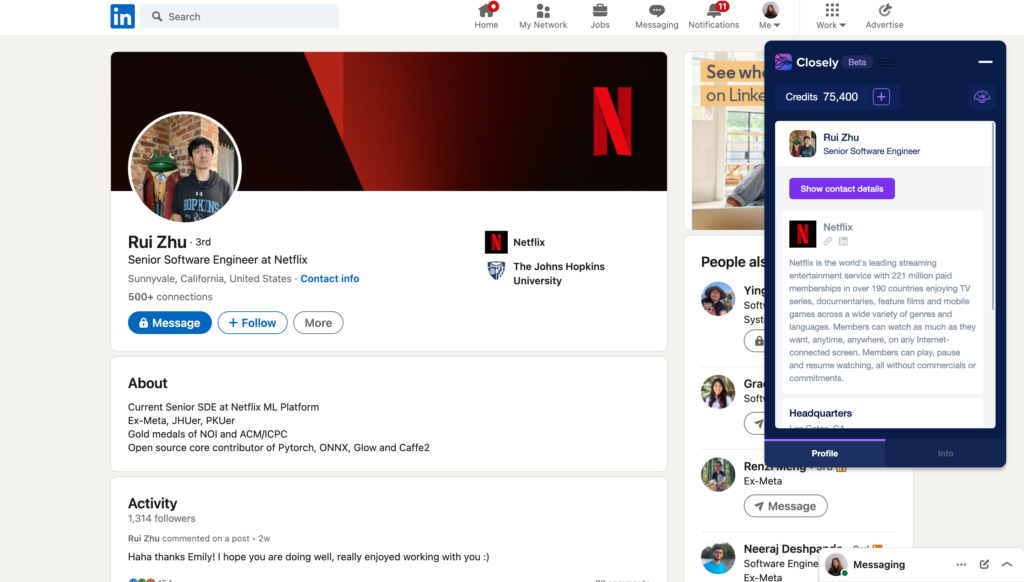This screenshot has height=582, width=1024.
Task: Open the More actions dropdown on profile
Action: click(318, 323)
